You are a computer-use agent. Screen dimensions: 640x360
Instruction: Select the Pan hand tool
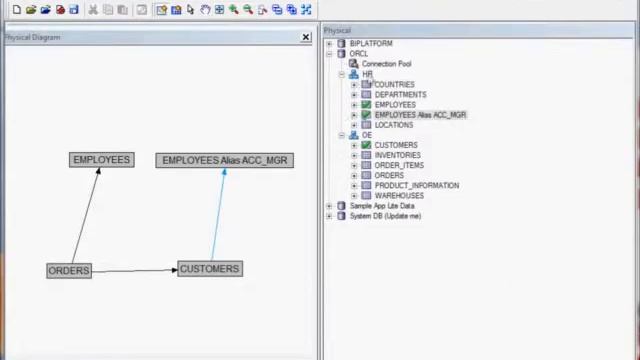pyautogui.click(x=205, y=9)
